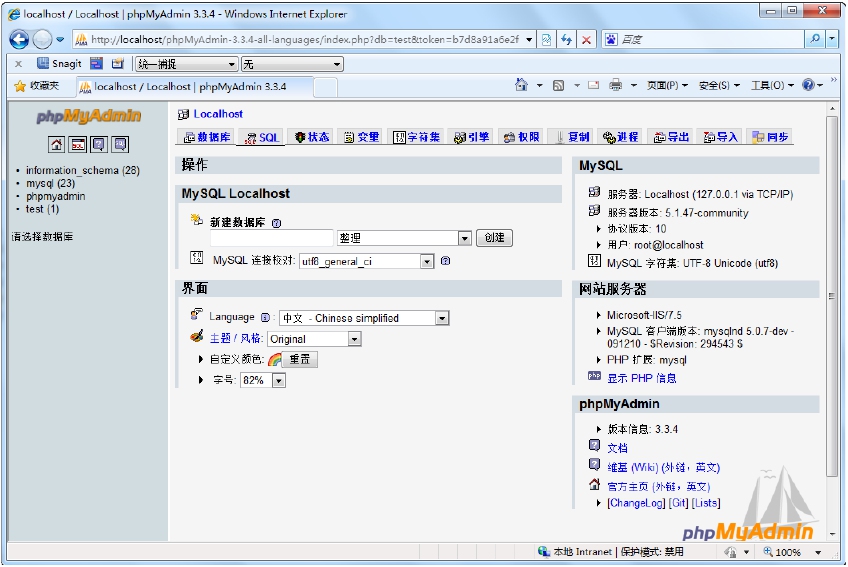This screenshot has height=567, width=848.
Task: Click the phpMyAdmin home icon in sidebar
Action: click(56, 144)
